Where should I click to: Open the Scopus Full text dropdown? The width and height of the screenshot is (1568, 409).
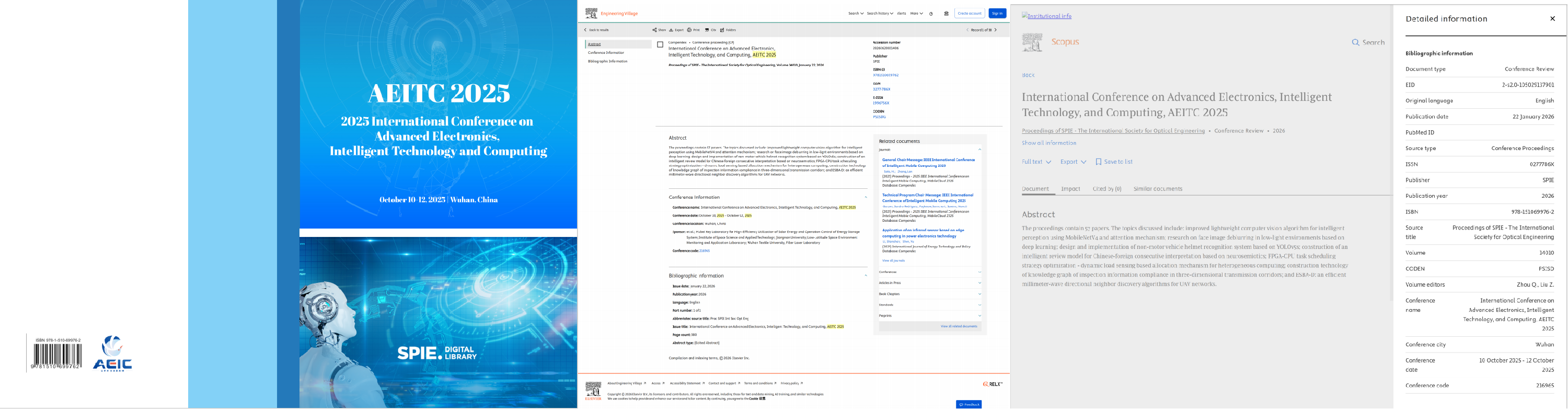click(x=1036, y=162)
